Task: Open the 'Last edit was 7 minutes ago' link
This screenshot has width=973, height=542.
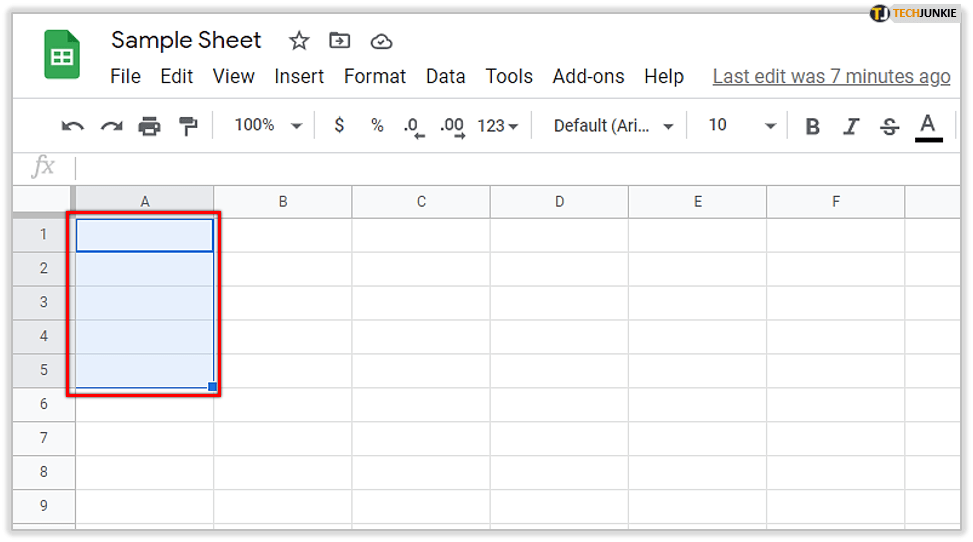Action: click(x=831, y=76)
